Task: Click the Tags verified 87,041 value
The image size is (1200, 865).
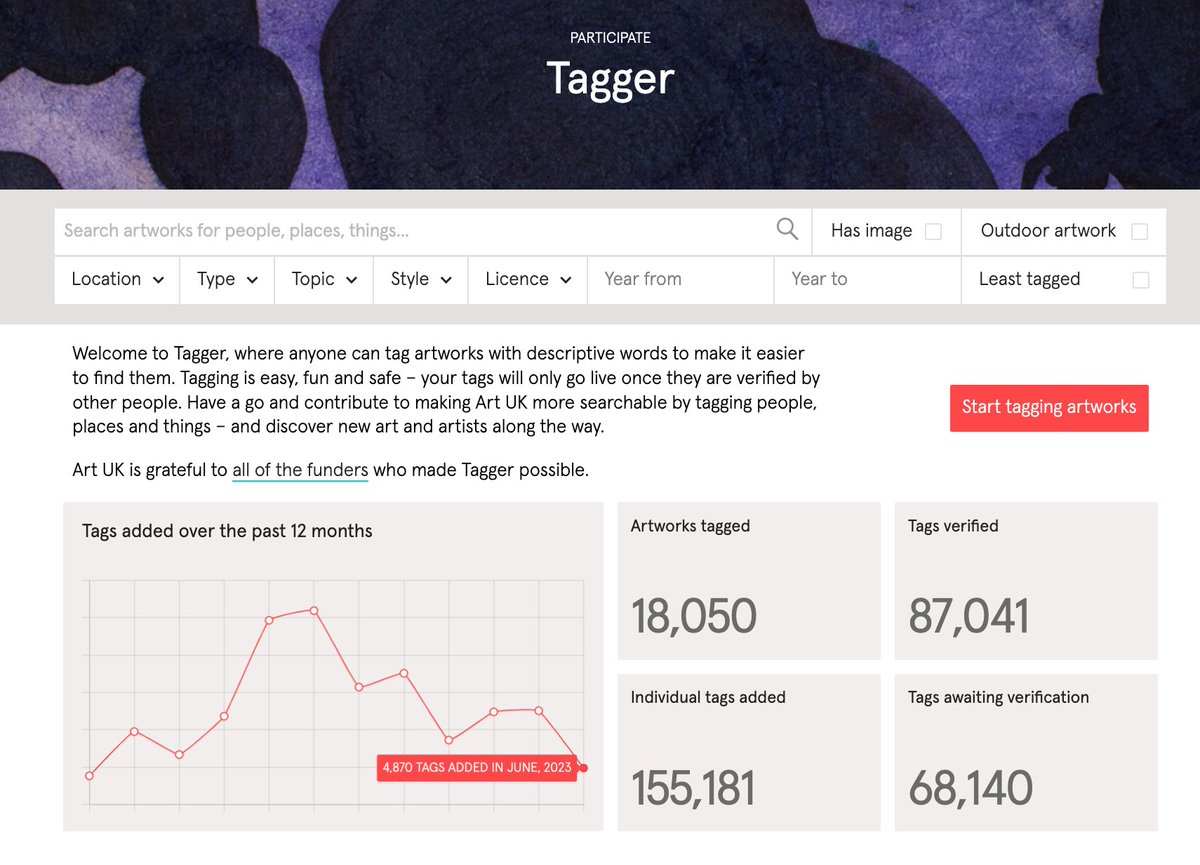Action: 968,616
